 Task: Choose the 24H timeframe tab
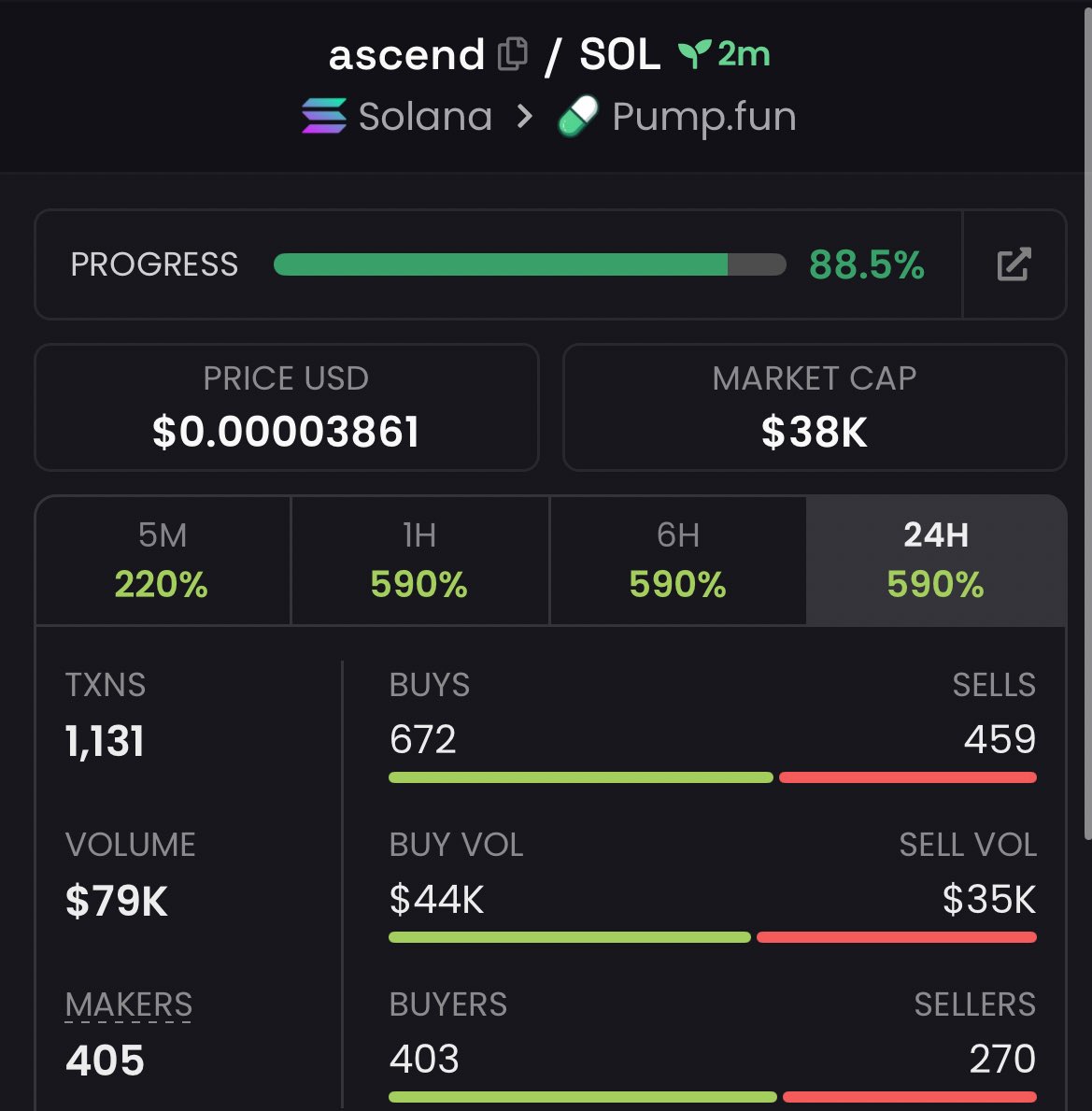(x=935, y=560)
